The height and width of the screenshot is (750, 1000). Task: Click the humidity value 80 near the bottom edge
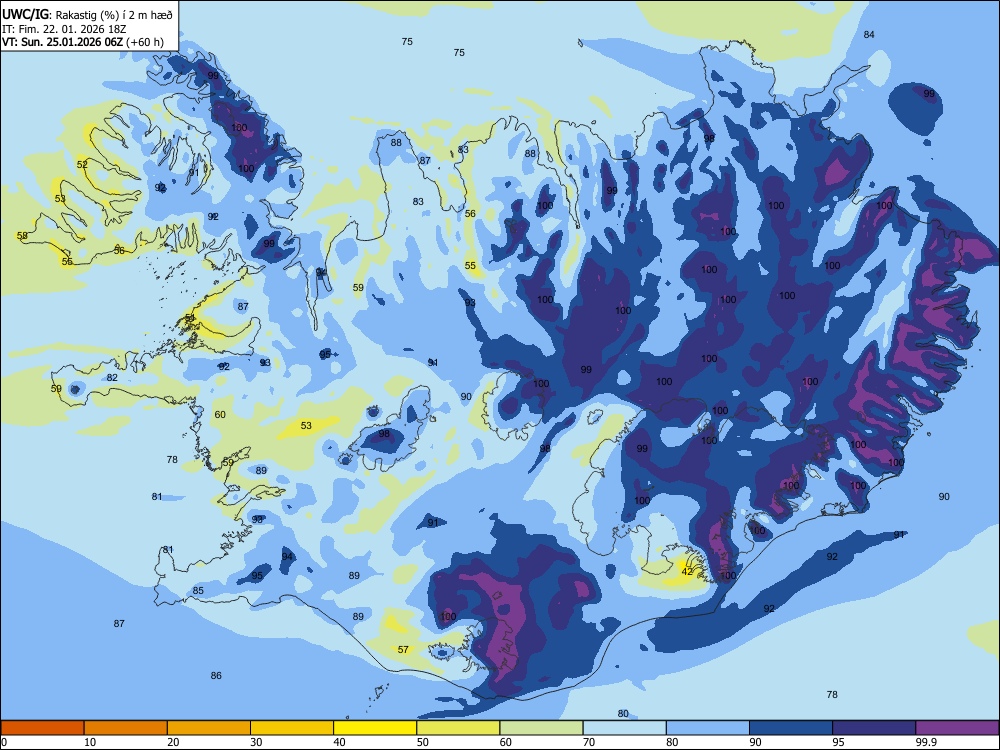[623, 714]
